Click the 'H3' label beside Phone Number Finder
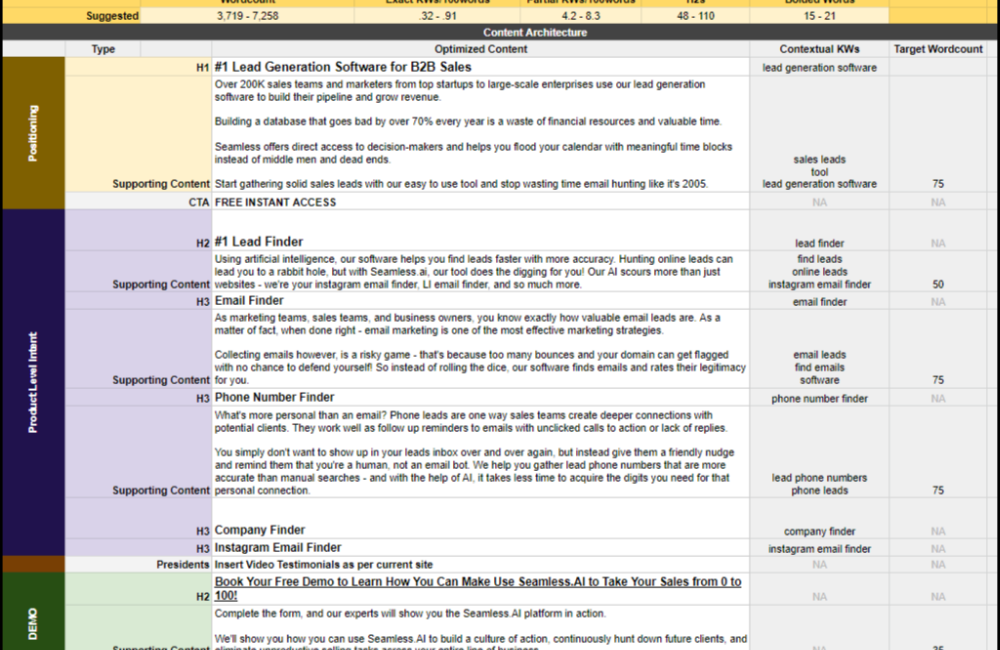This screenshot has width=1000, height=650. pos(203,399)
